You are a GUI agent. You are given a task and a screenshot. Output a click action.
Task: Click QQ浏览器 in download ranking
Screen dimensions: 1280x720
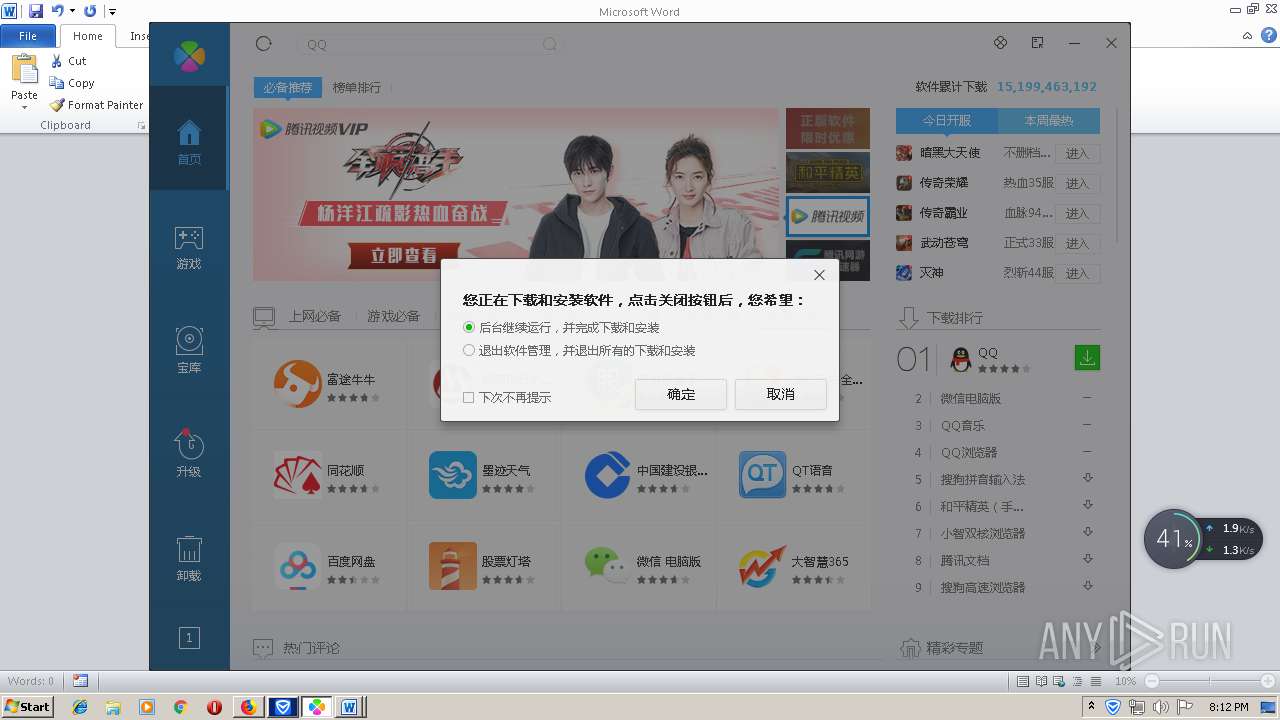(969, 452)
